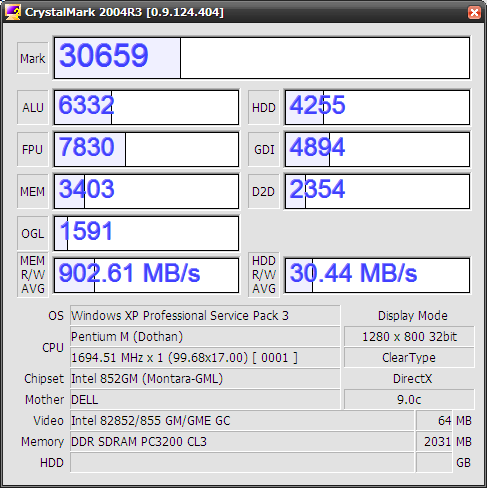The height and width of the screenshot is (488, 487).
Task: Click the CrystalMark 2004R3 title text
Action: coord(124,12)
